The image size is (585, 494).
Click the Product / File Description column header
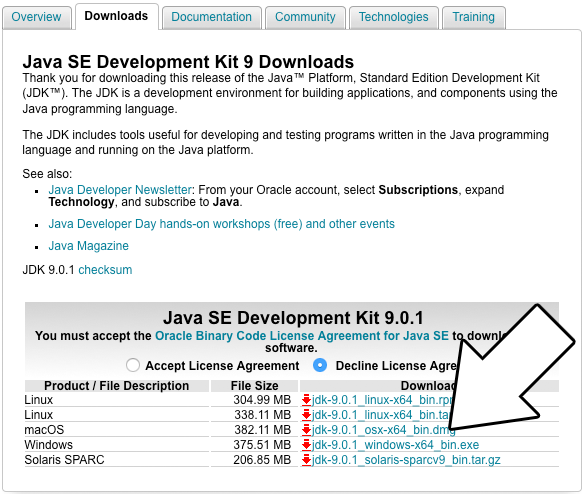point(116,386)
